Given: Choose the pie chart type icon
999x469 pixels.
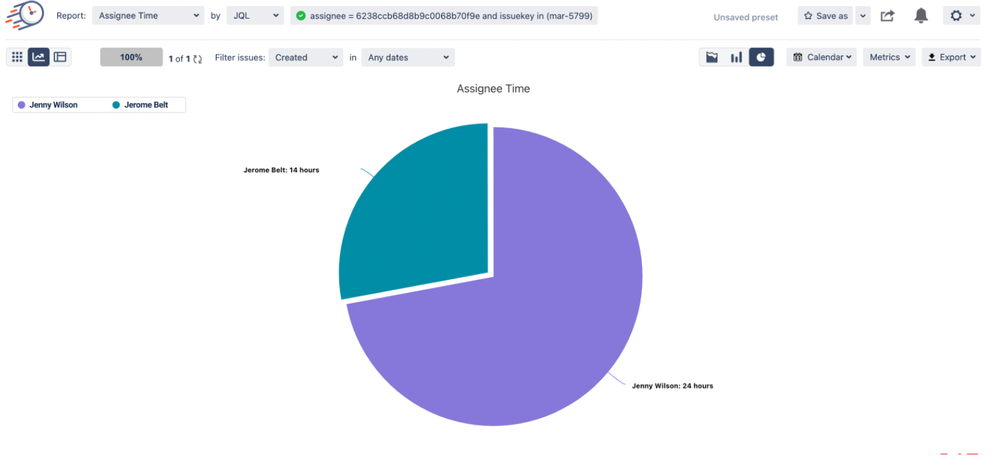Looking at the screenshot, I should pyautogui.click(x=761, y=57).
